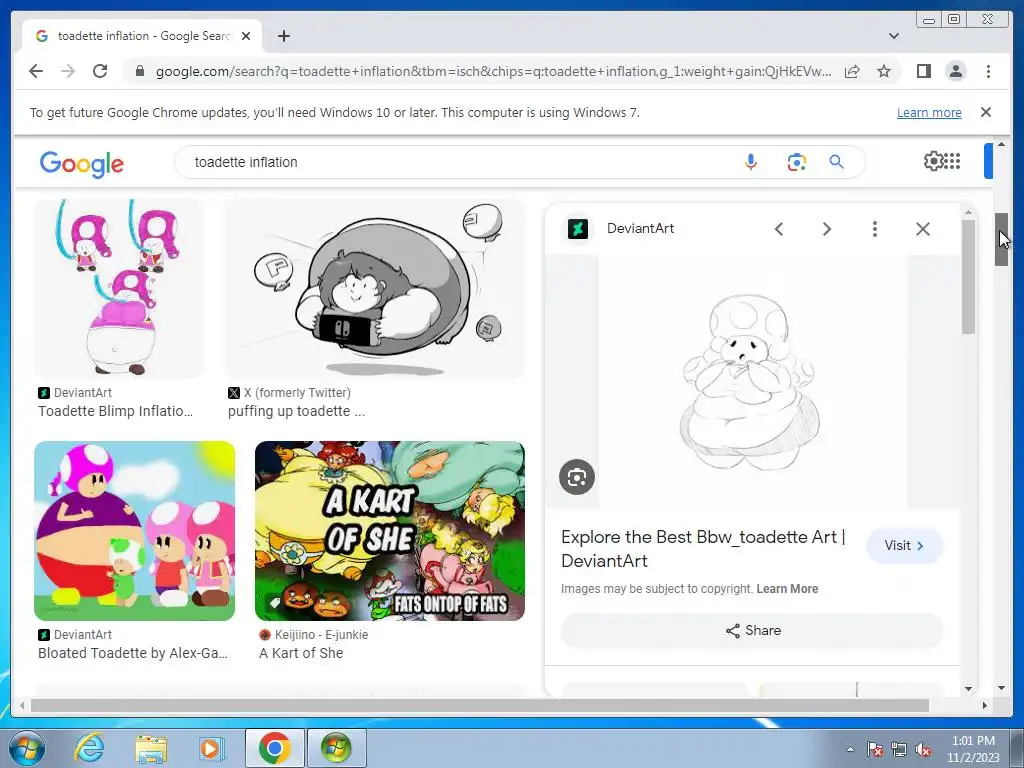Open the Learn more link about updates
Image resolution: width=1024 pixels, height=768 pixels.
tap(929, 112)
